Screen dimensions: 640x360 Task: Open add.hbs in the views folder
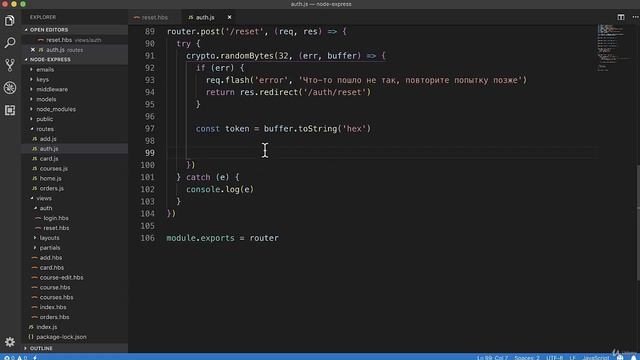pos(51,258)
